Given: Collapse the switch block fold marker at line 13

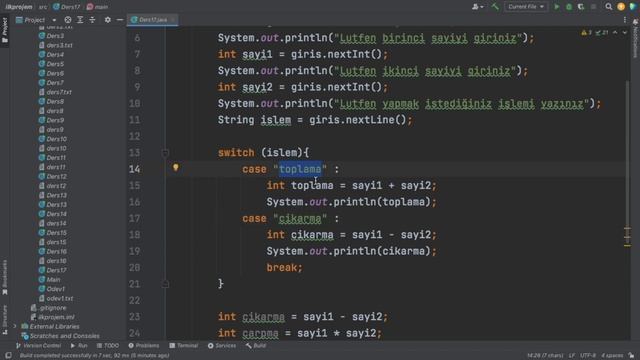Looking at the screenshot, I should point(165,153).
